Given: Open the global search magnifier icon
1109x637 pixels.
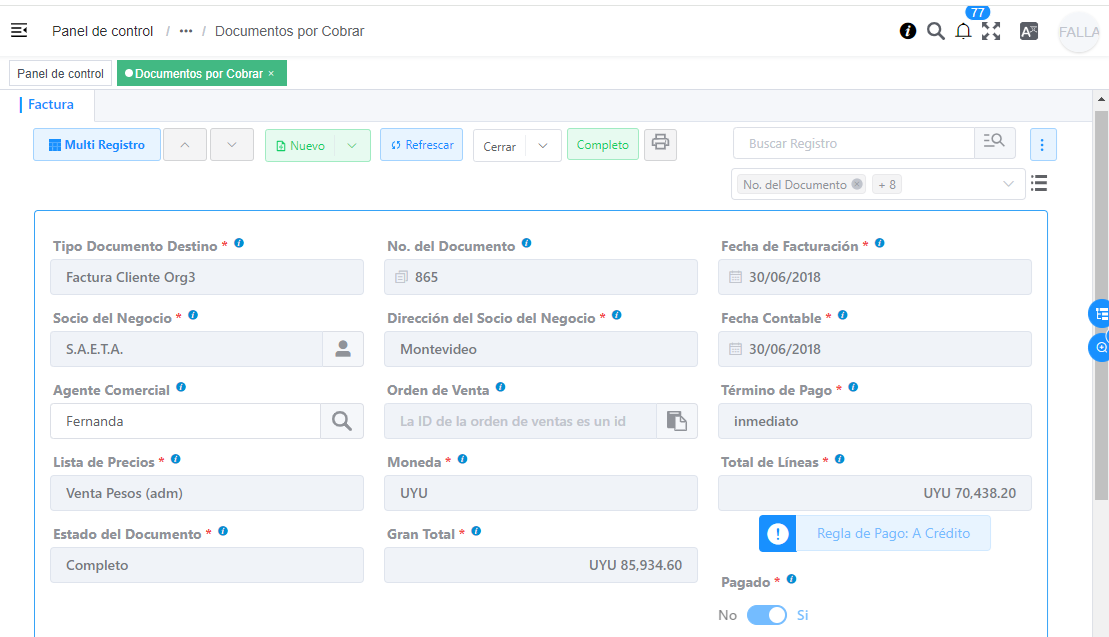Looking at the screenshot, I should click(935, 31).
